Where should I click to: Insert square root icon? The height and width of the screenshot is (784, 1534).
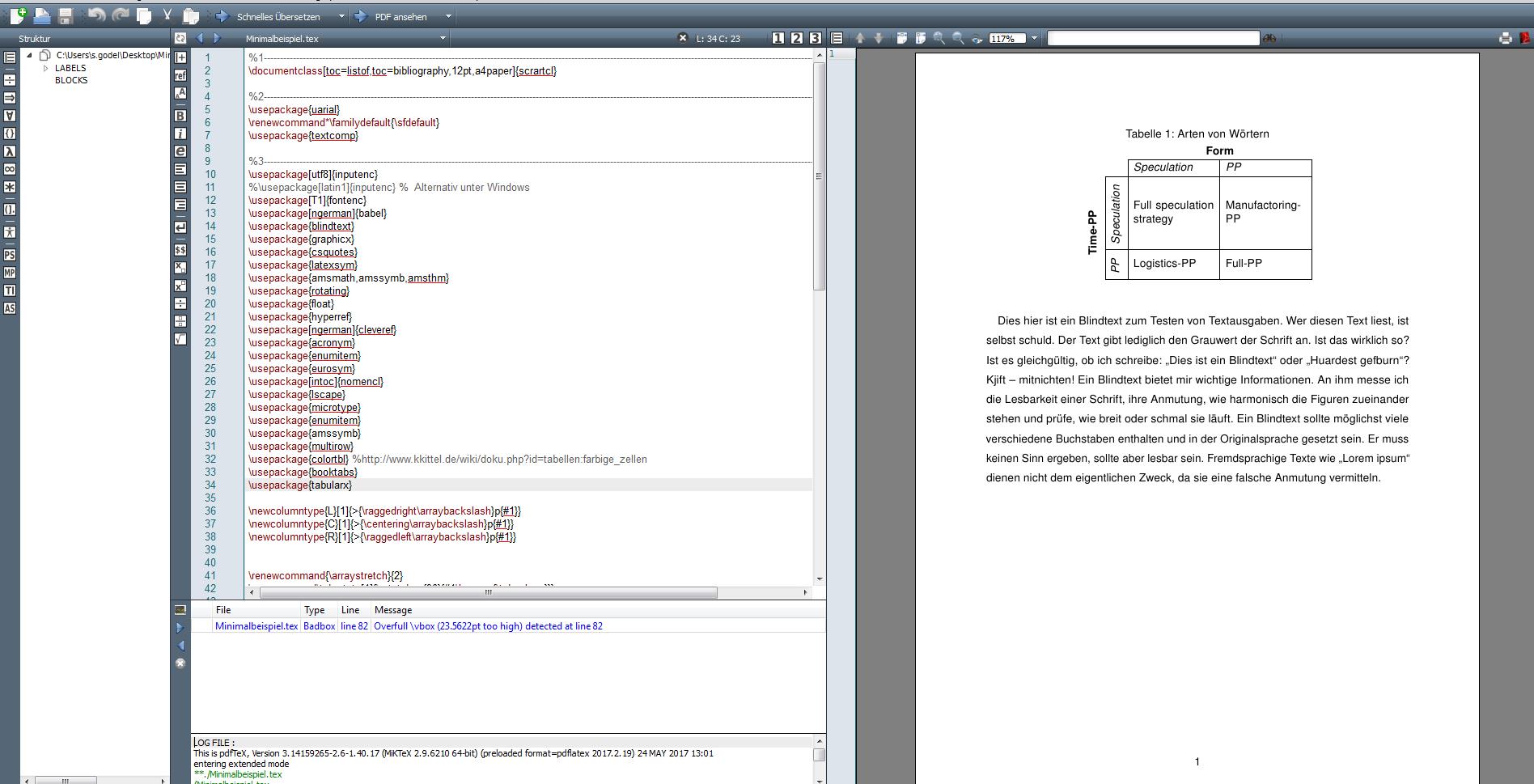coord(180,339)
